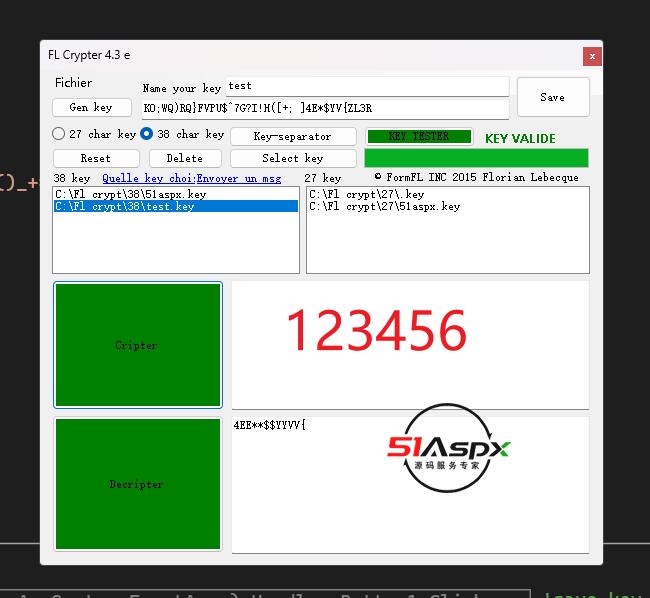Click the Reset button
Screen dimensions: 650x598
tap(96, 158)
